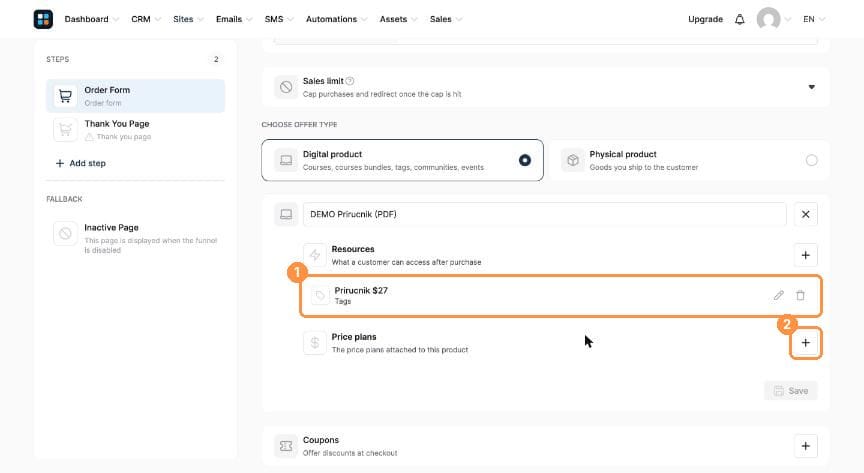Add a resource with the plus button

806,255
